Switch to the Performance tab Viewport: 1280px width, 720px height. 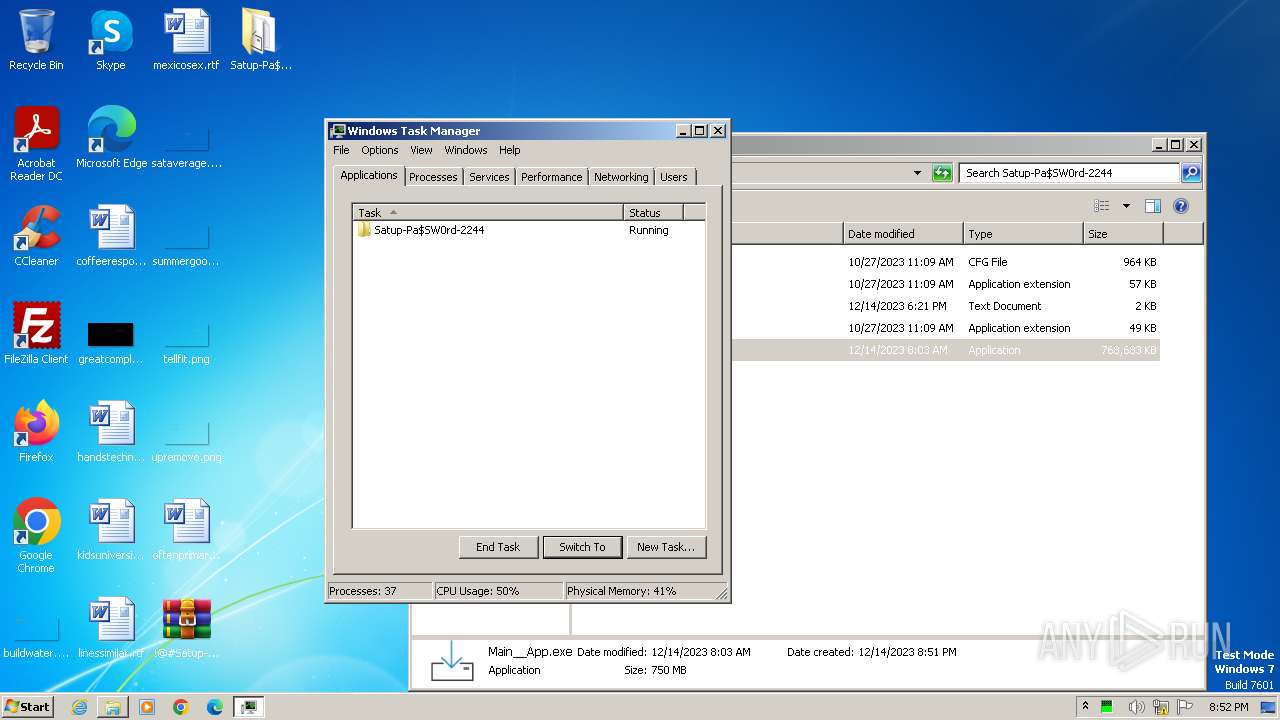[x=551, y=177]
